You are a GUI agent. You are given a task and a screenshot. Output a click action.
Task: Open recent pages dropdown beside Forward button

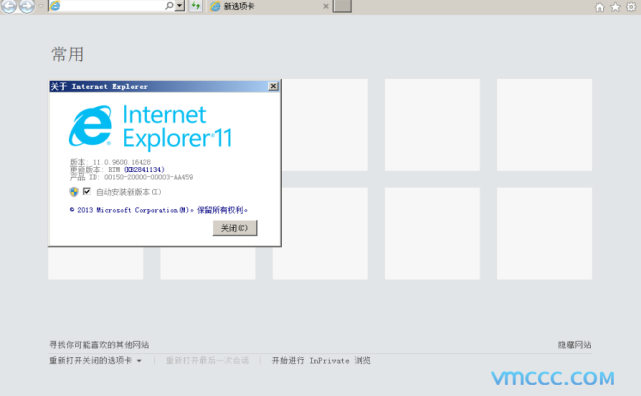point(40,6)
